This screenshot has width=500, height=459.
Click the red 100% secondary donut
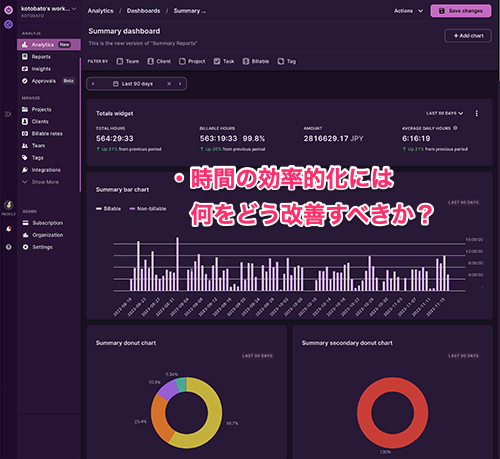pos(364,413)
